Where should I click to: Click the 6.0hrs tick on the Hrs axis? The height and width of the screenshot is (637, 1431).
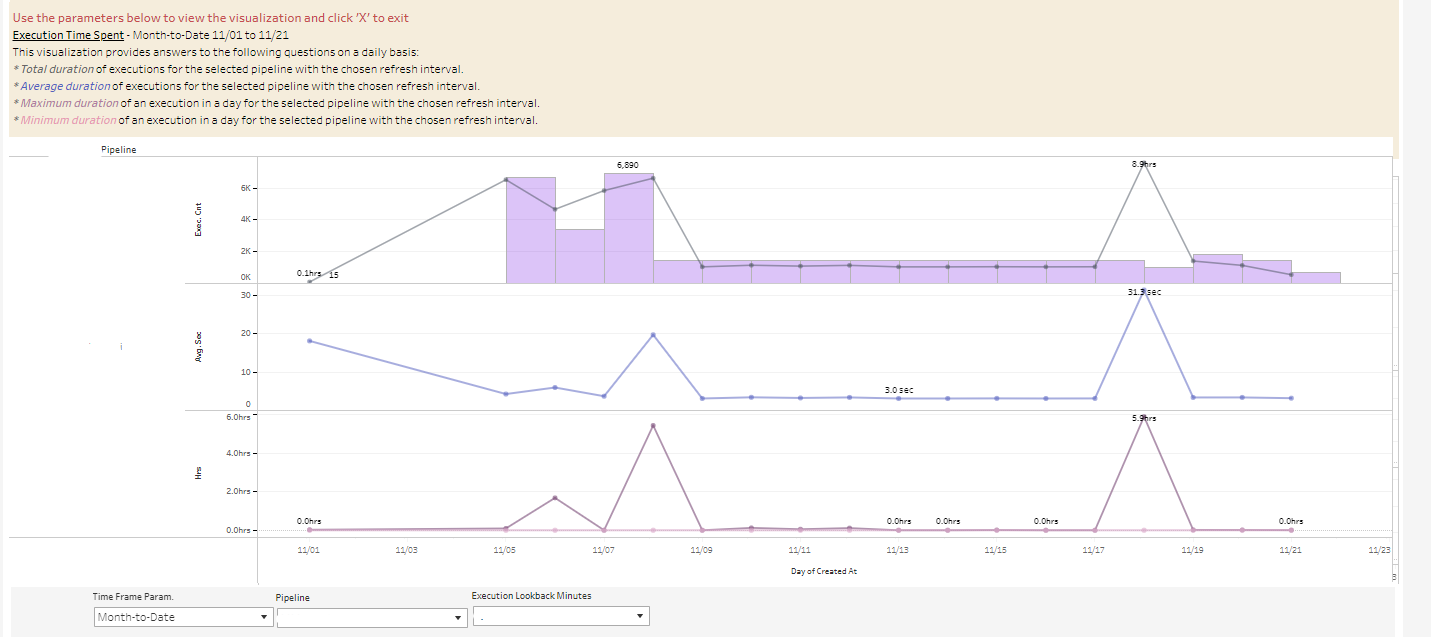(x=239, y=416)
